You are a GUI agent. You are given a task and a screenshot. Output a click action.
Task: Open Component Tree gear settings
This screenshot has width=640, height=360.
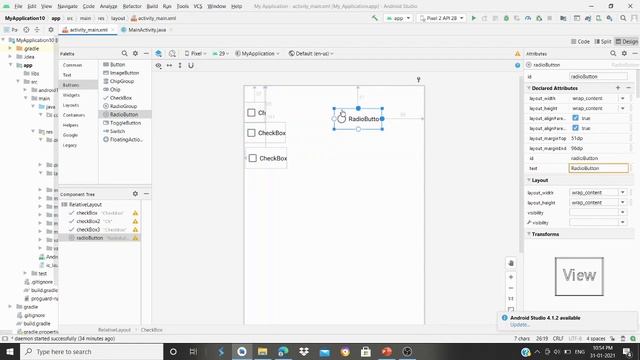[x=135, y=194]
